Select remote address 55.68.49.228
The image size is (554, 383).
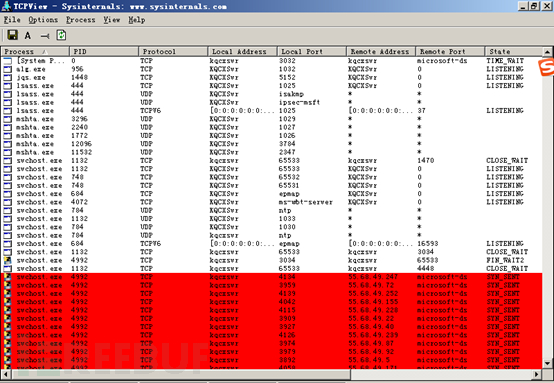click(373, 310)
